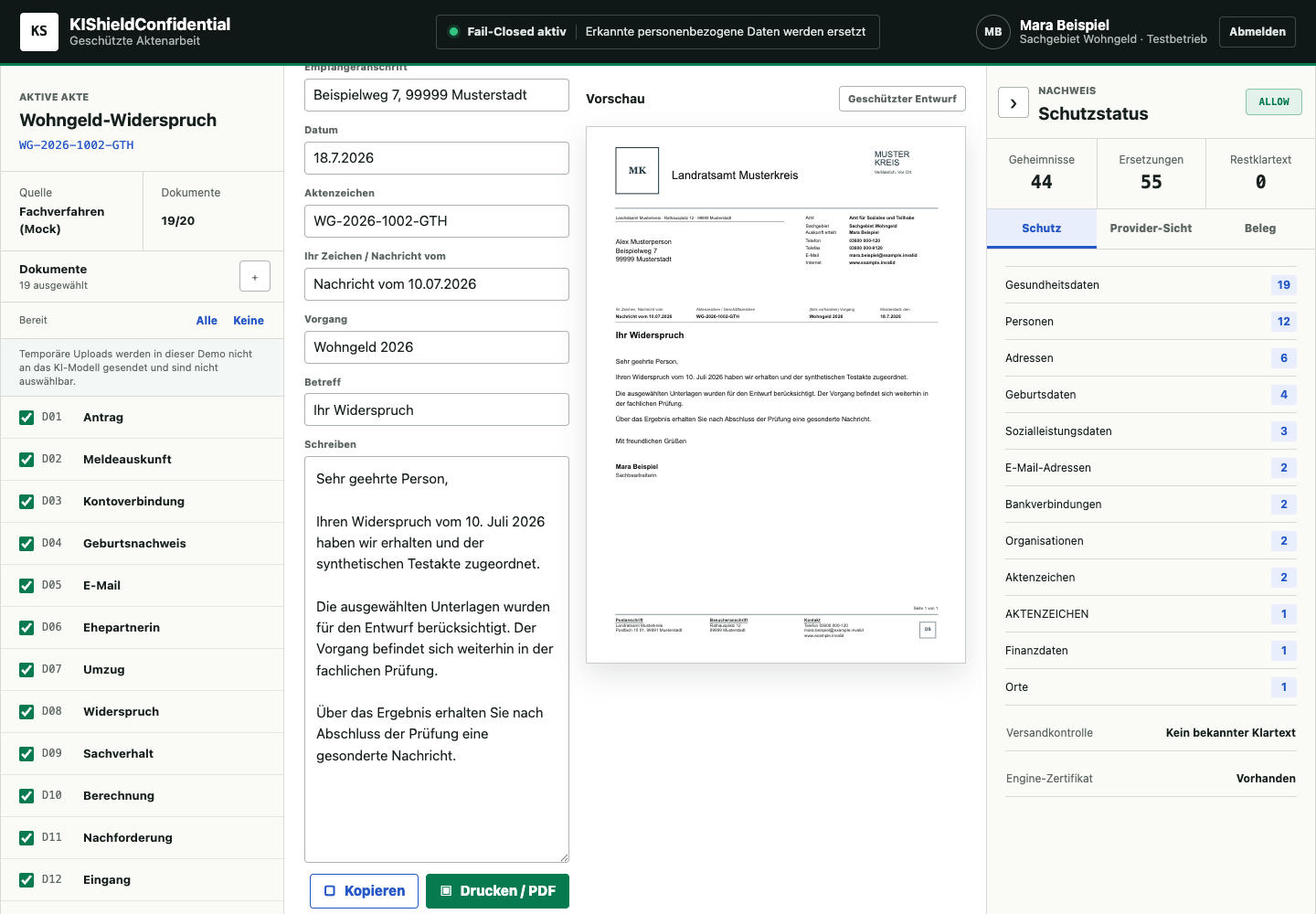The width and height of the screenshot is (1316, 914).
Task: Add document with the plus button
Action: point(255,276)
